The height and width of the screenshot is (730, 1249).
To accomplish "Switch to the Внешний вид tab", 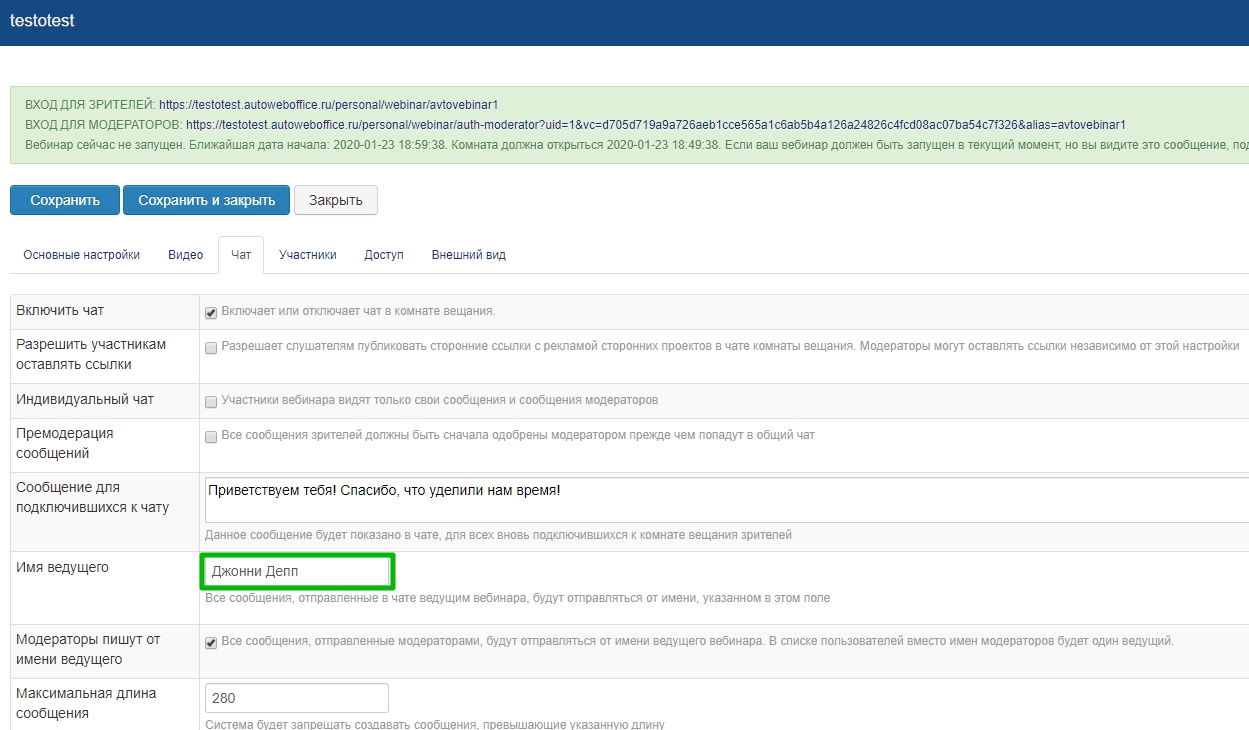I will [x=468, y=255].
